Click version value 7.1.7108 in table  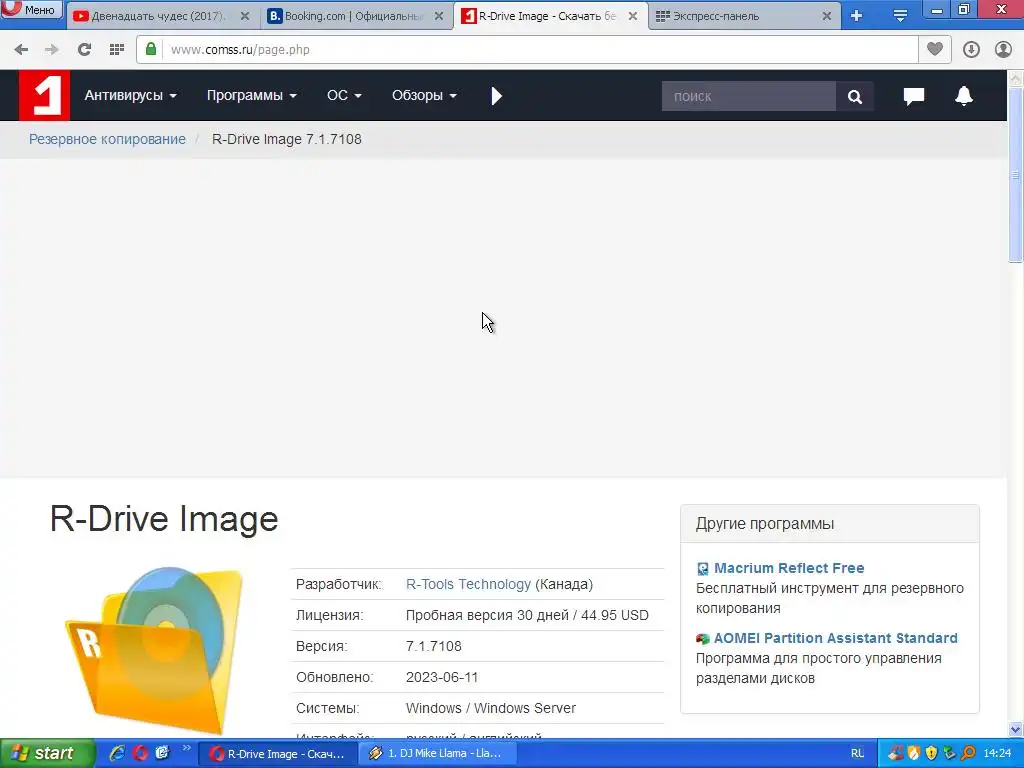434,646
